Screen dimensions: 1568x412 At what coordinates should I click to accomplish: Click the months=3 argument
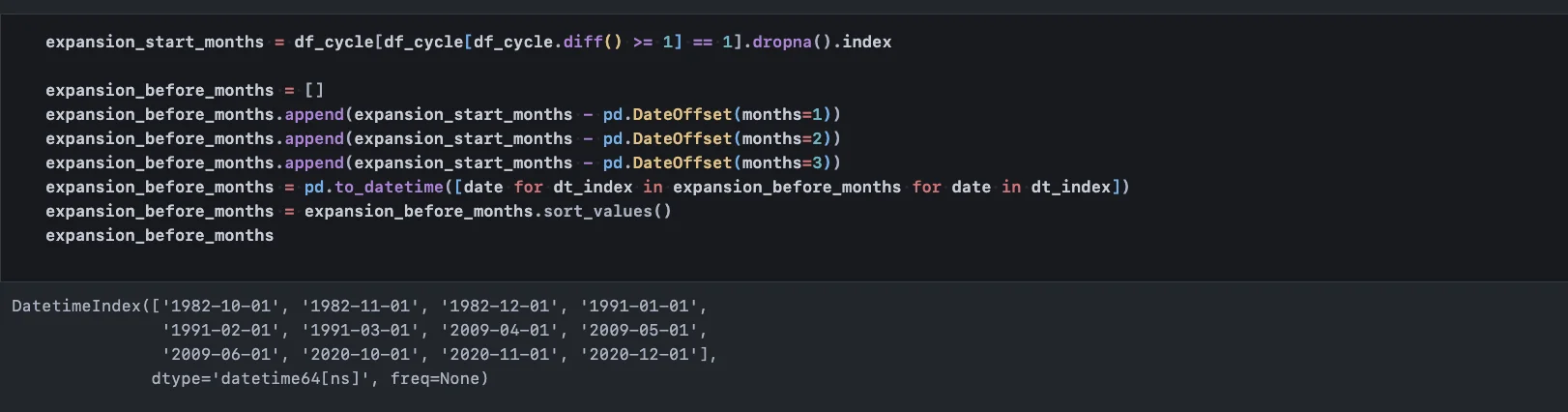point(781,162)
